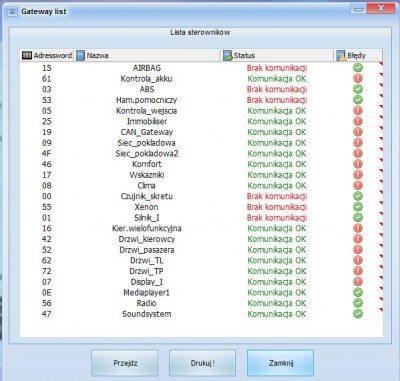Click the red error icon for Drzwi_kierowcy
400x381 pixels.
[358, 239]
